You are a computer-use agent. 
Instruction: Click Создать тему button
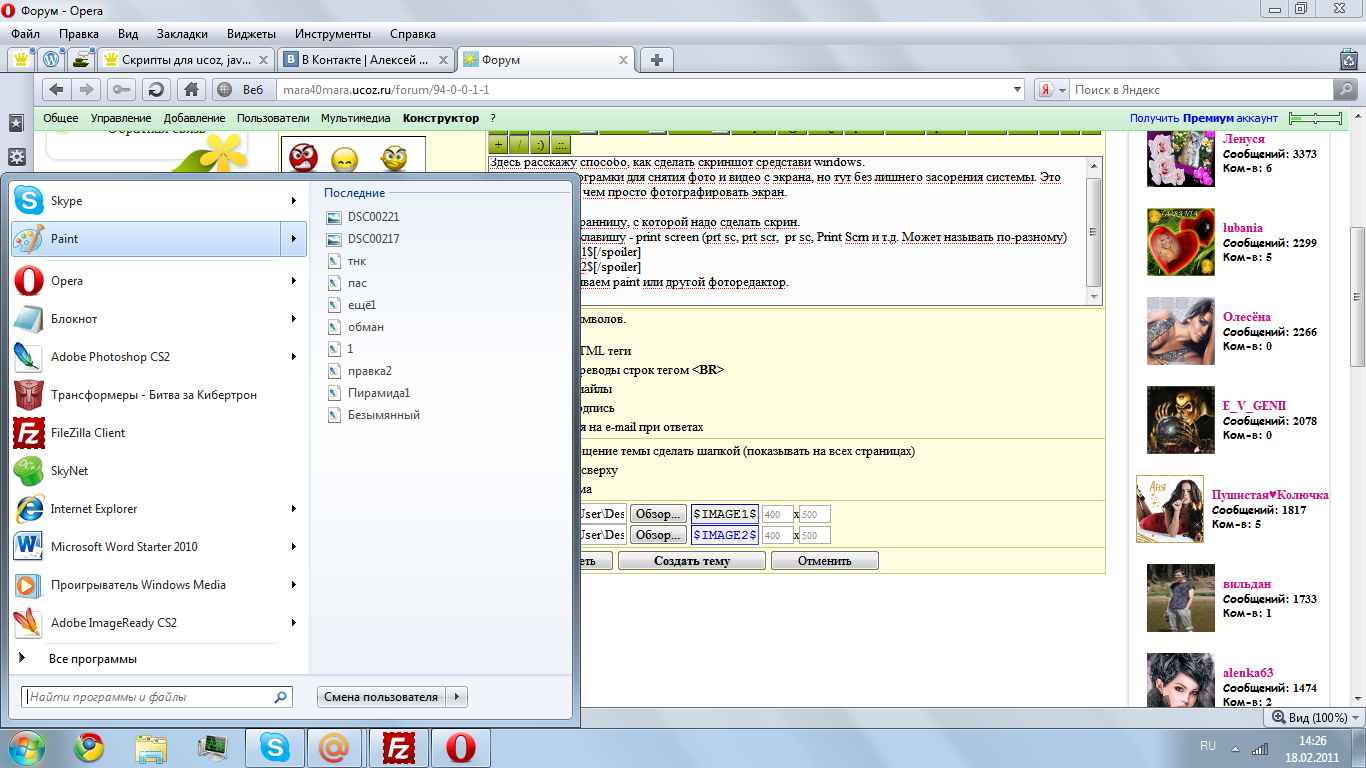(692, 561)
